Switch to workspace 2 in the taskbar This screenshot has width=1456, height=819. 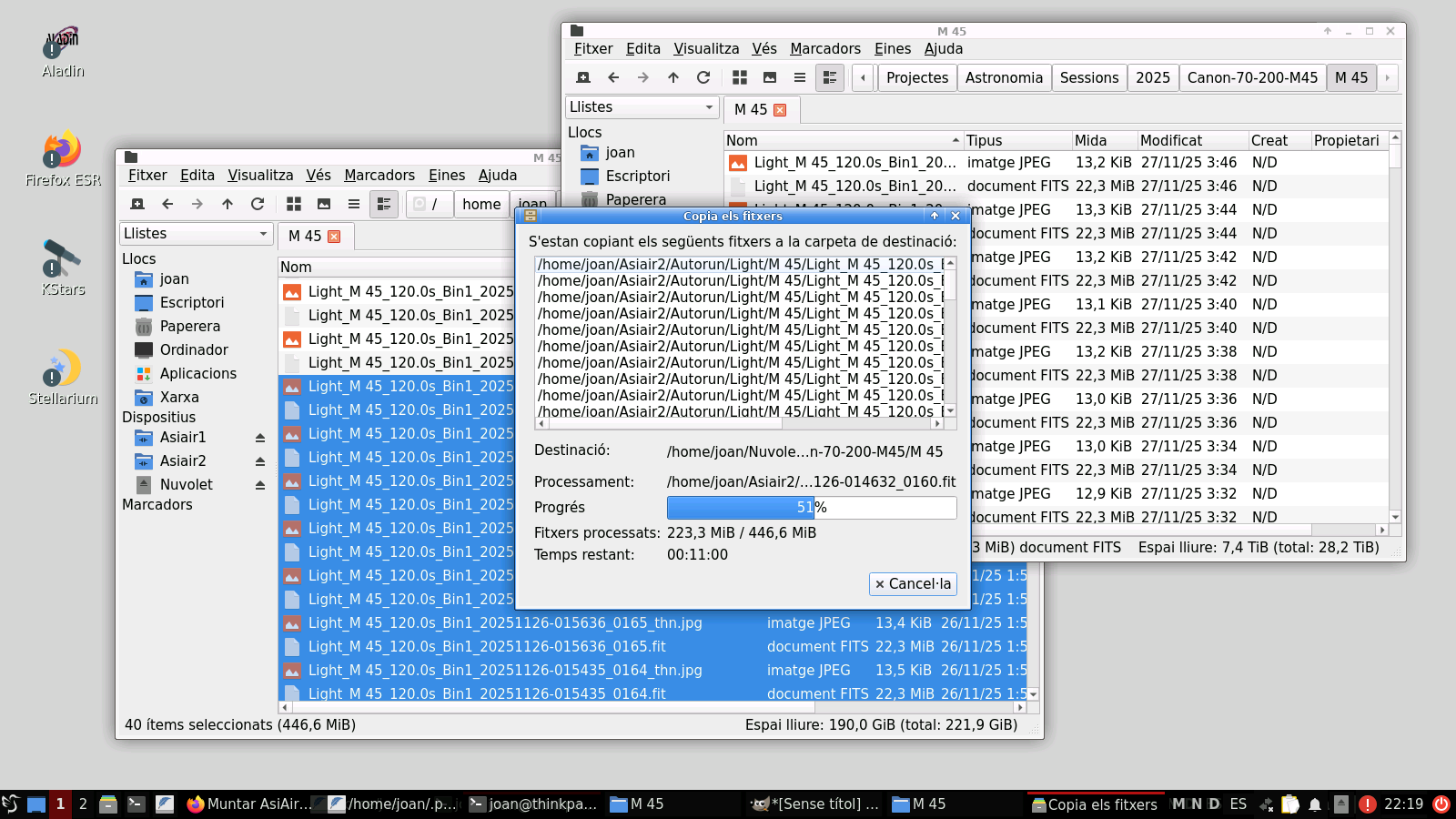click(83, 804)
